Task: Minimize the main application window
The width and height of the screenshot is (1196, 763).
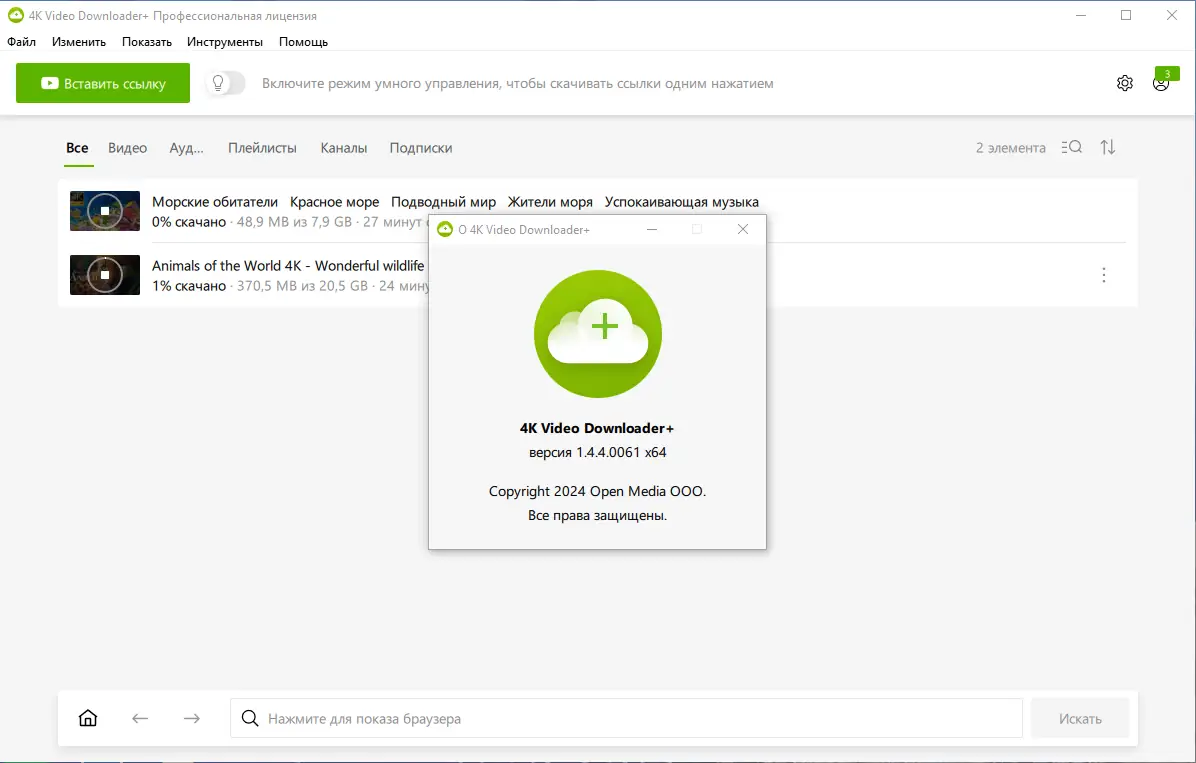Action: [1081, 15]
